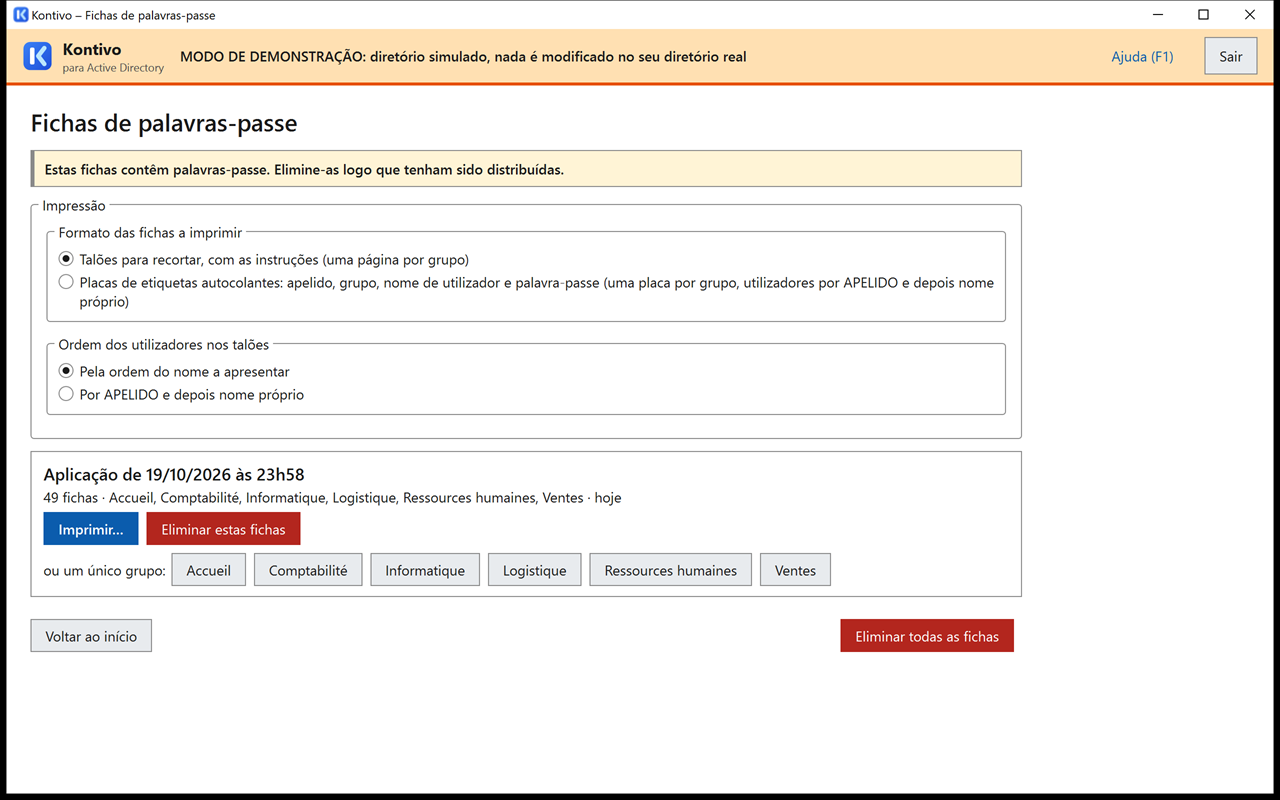Screen dimensions: 1280x800
Task: Print only the Ventes group
Action: click(x=795, y=570)
